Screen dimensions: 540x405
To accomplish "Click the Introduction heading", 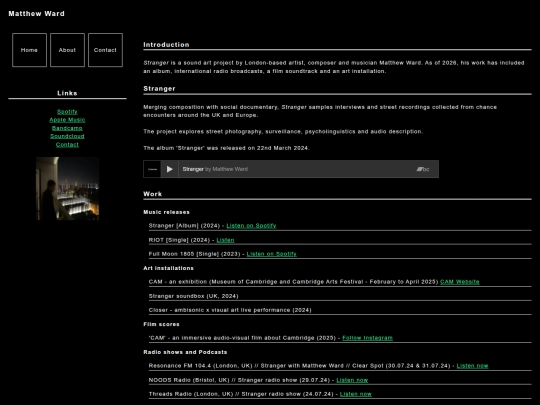I will point(166,45).
